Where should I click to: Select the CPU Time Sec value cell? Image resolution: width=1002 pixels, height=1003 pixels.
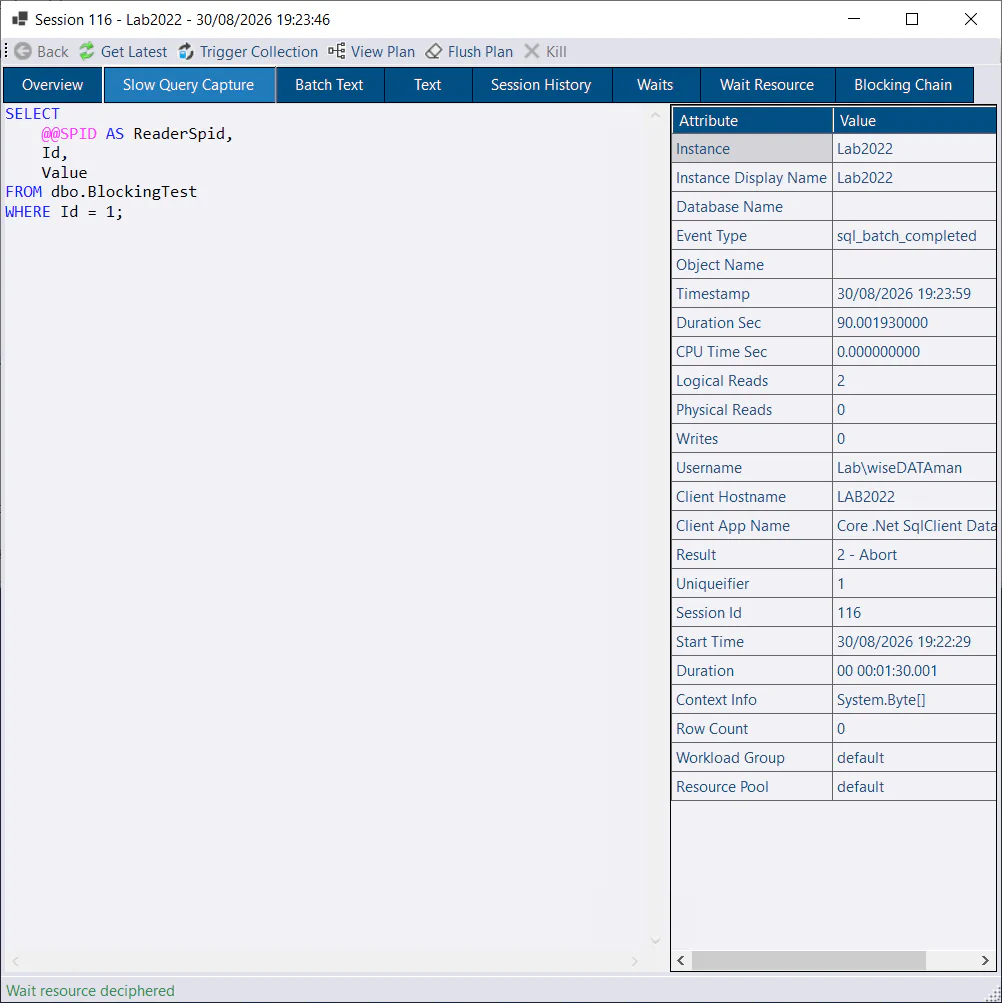click(914, 352)
